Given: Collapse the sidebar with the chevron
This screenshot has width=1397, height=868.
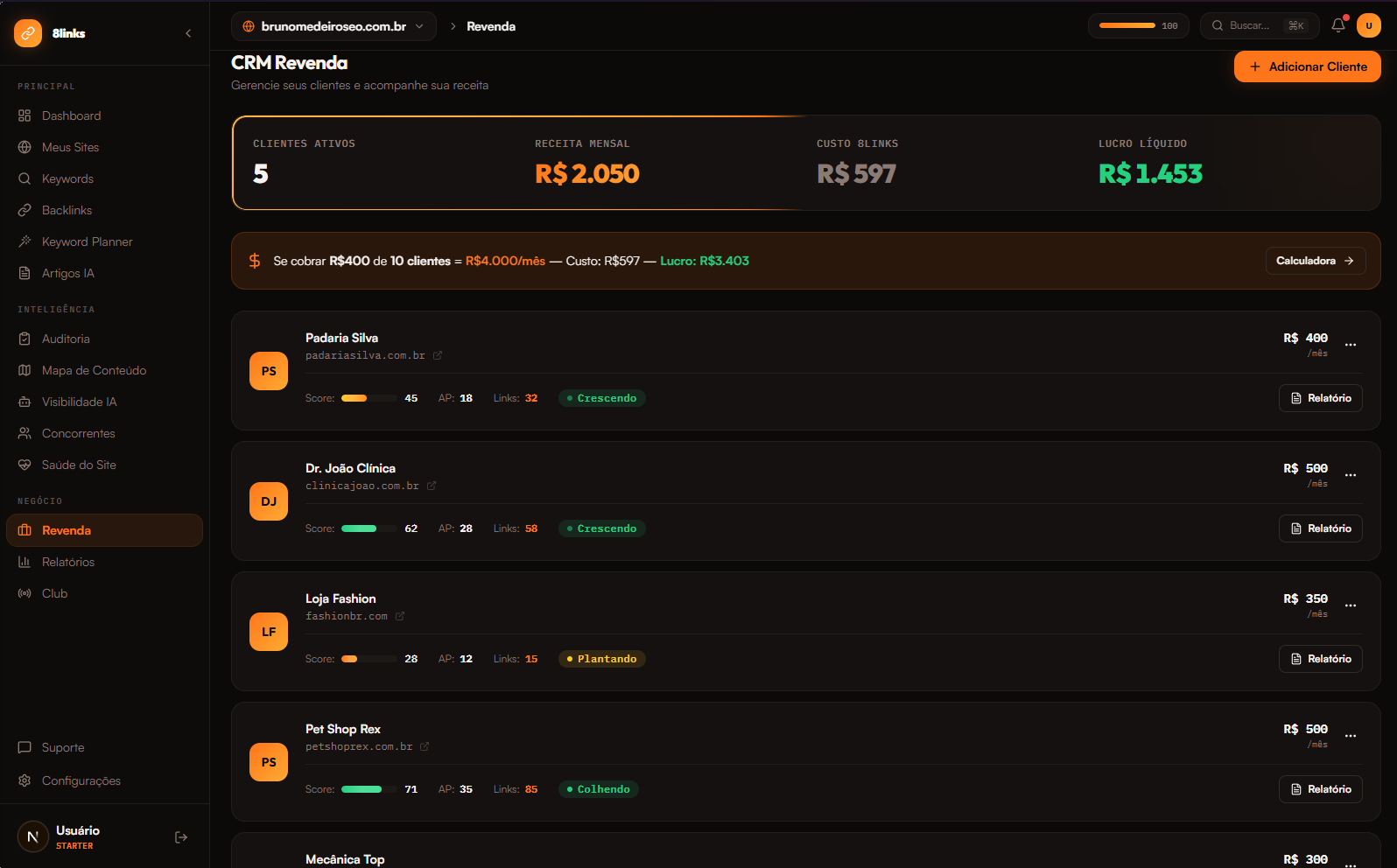Looking at the screenshot, I should click(x=188, y=33).
